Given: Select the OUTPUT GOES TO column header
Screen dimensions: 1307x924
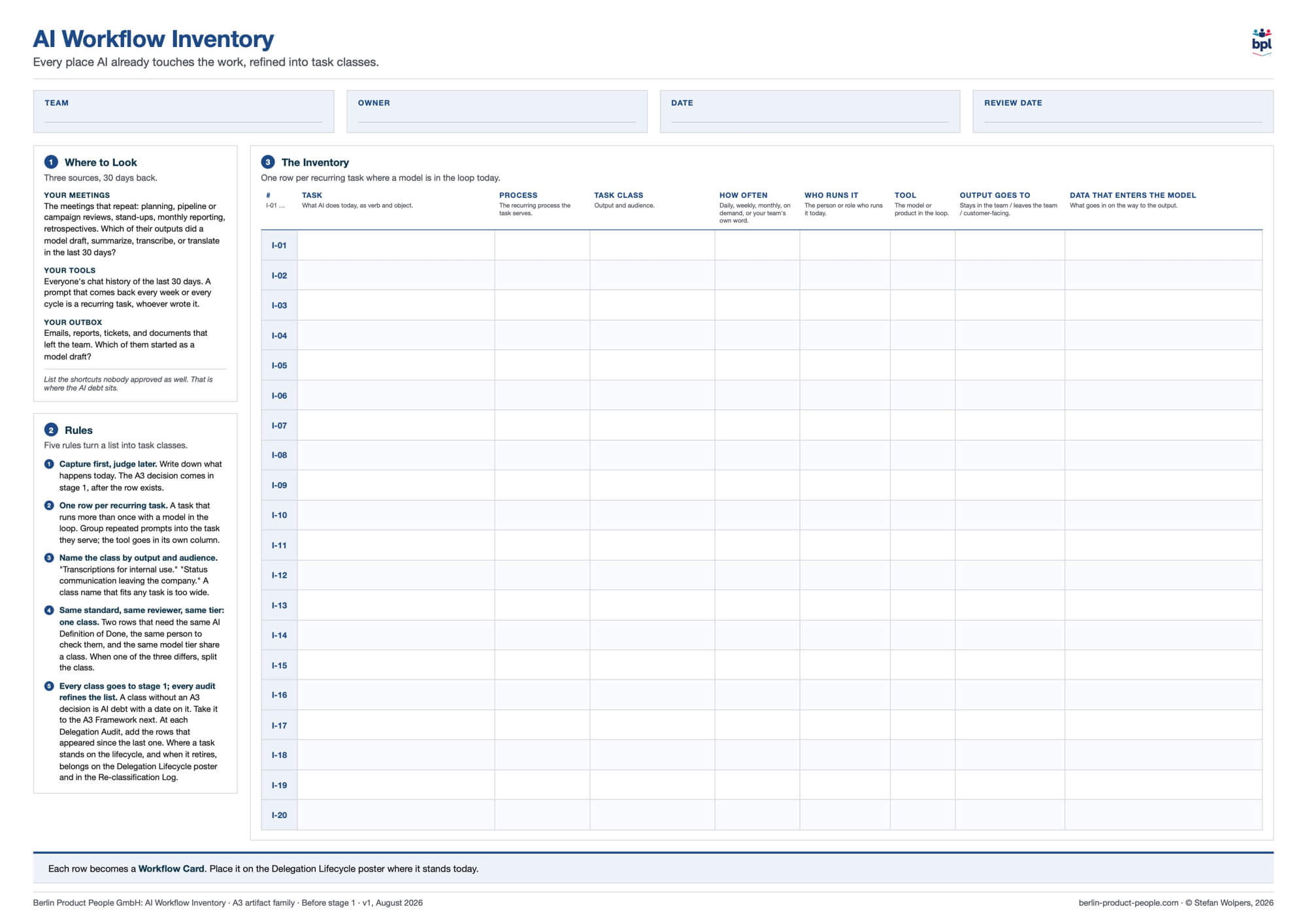Looking at the screenshot, I should click(x=995, y=195).
